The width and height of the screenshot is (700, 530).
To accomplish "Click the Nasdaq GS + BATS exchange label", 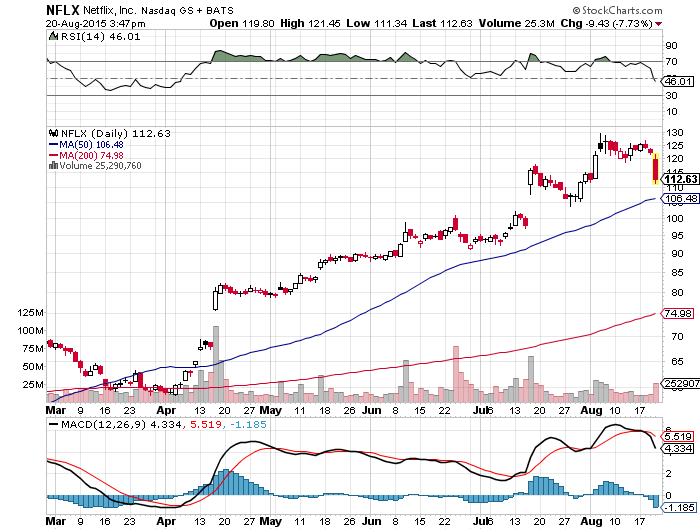I will pos(188,10).
